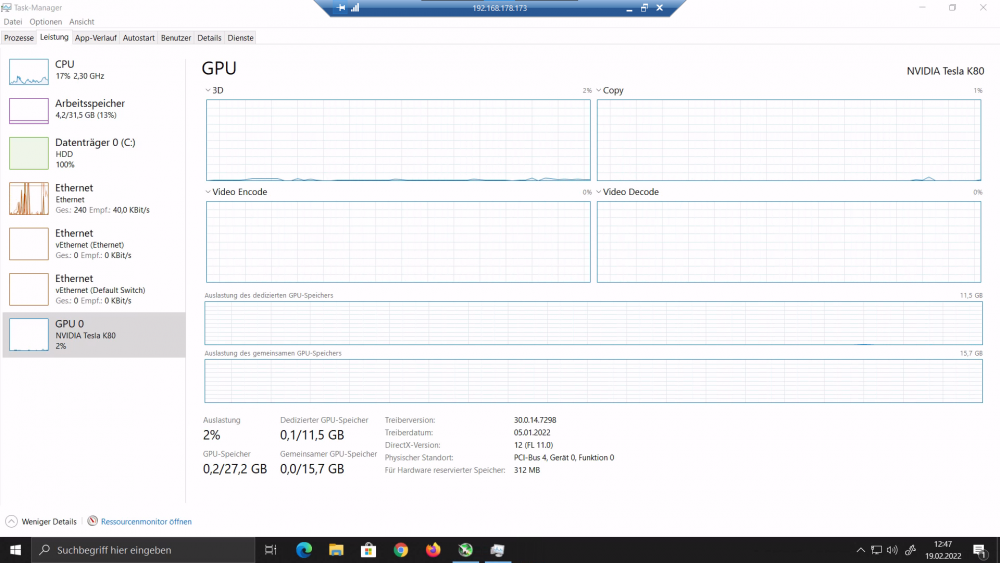Select the vEthernet (Default Switch) entry
This screenshot has height=563, width=1000.
[x=94, y=289]
